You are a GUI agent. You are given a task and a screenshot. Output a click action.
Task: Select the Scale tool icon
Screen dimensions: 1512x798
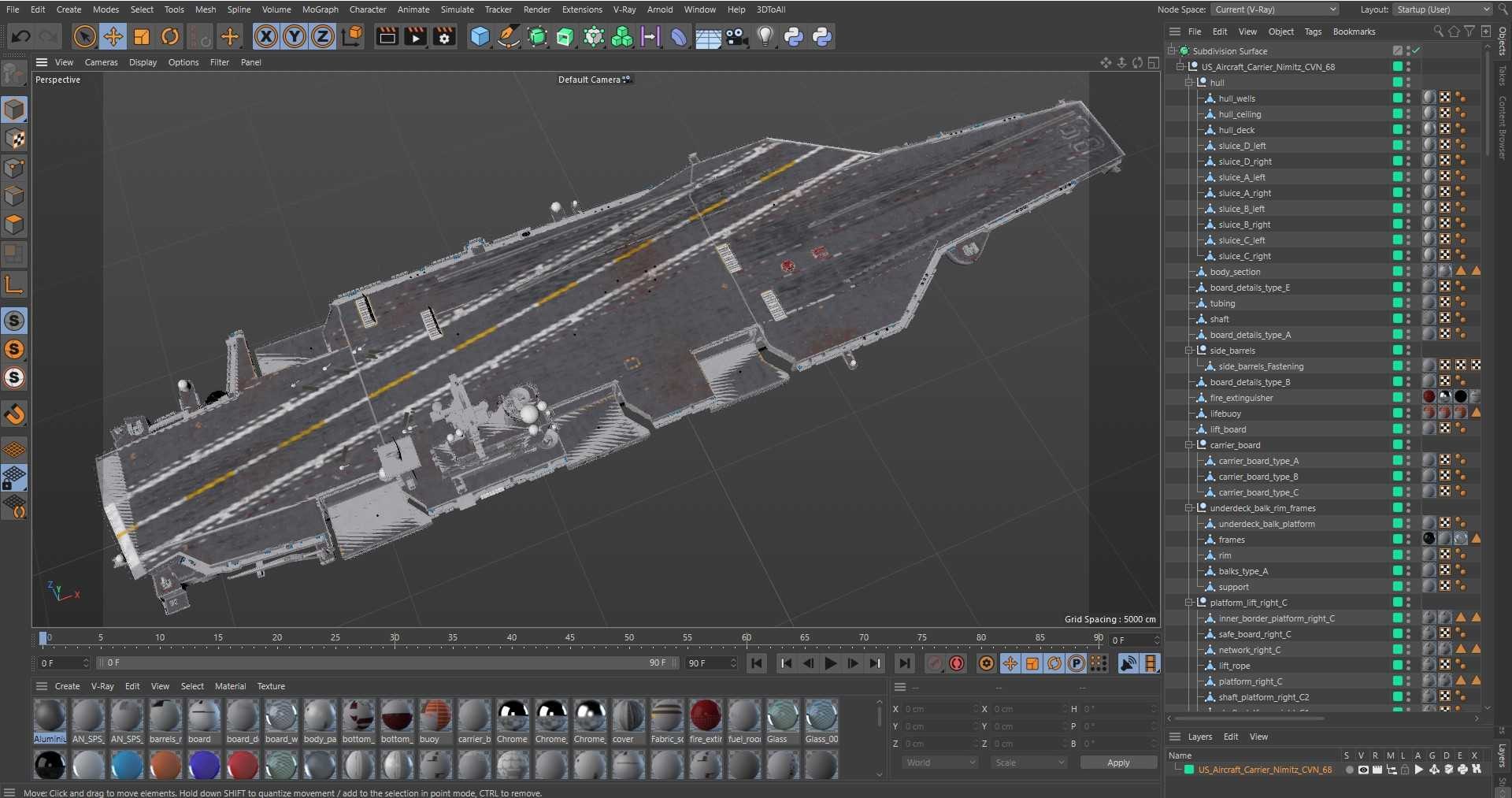(x=142, y=36)
